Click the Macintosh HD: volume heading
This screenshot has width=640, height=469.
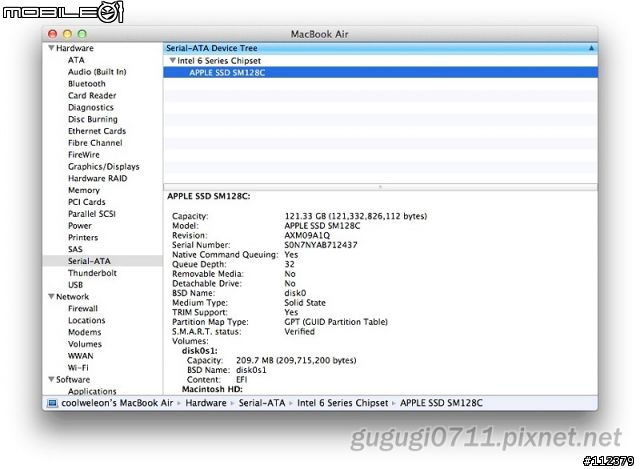212,389
